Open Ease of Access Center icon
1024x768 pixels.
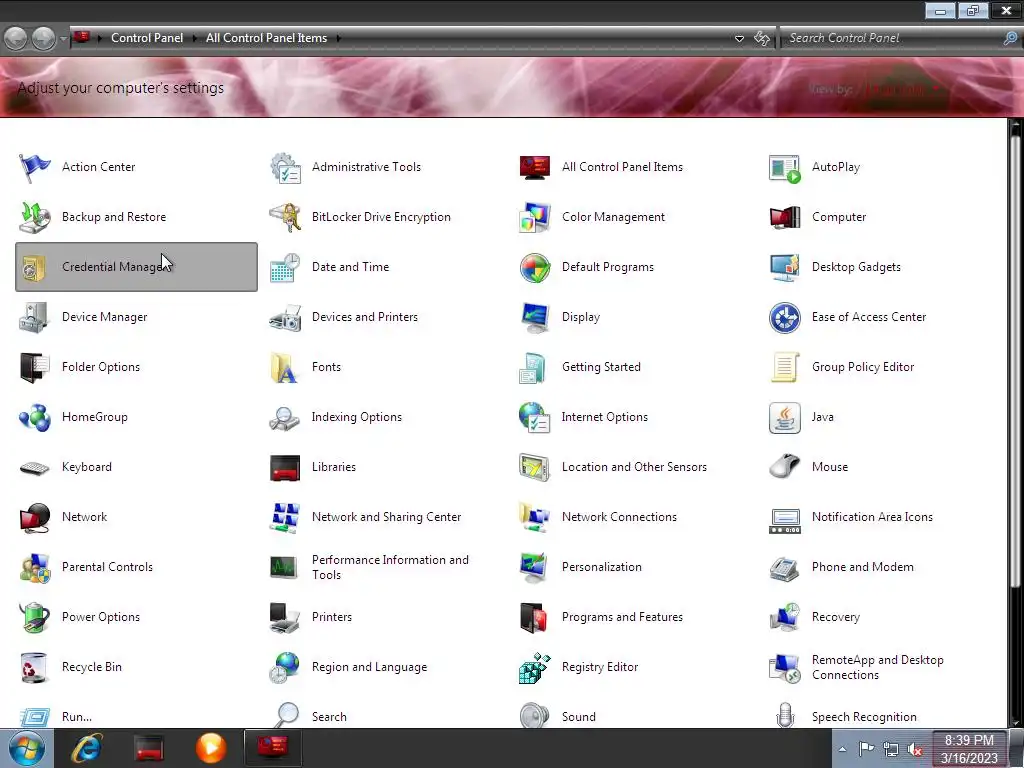click(784, 317)
